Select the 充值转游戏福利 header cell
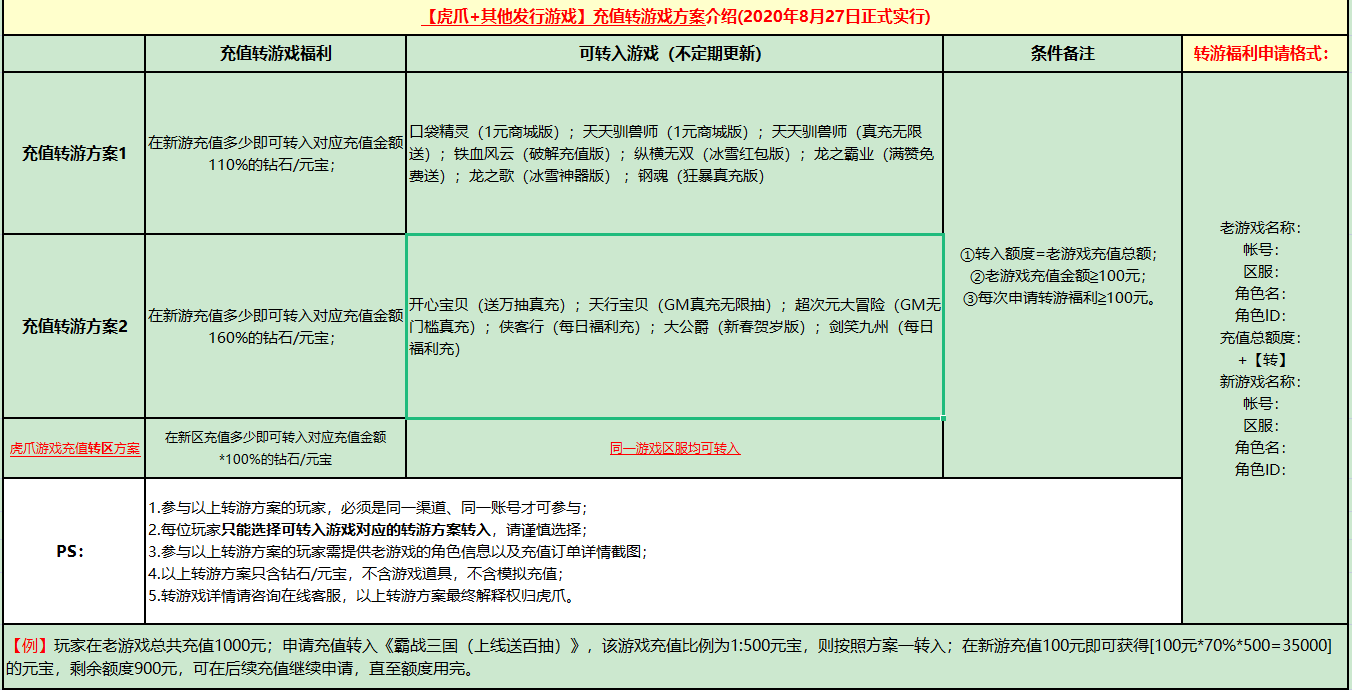 tap(275, 54)
